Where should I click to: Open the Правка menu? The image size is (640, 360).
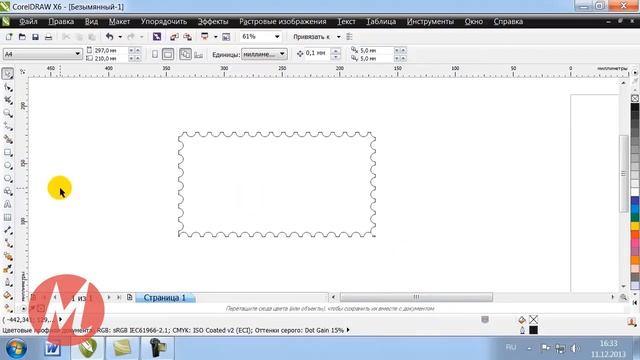pos(61,22)
